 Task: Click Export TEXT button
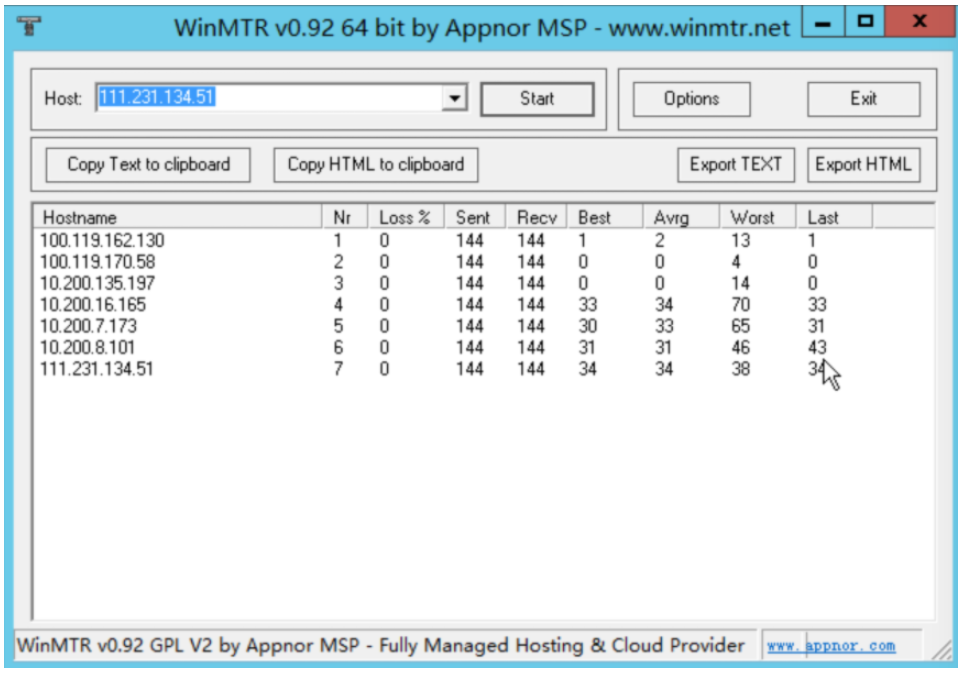tap(736, 165)
